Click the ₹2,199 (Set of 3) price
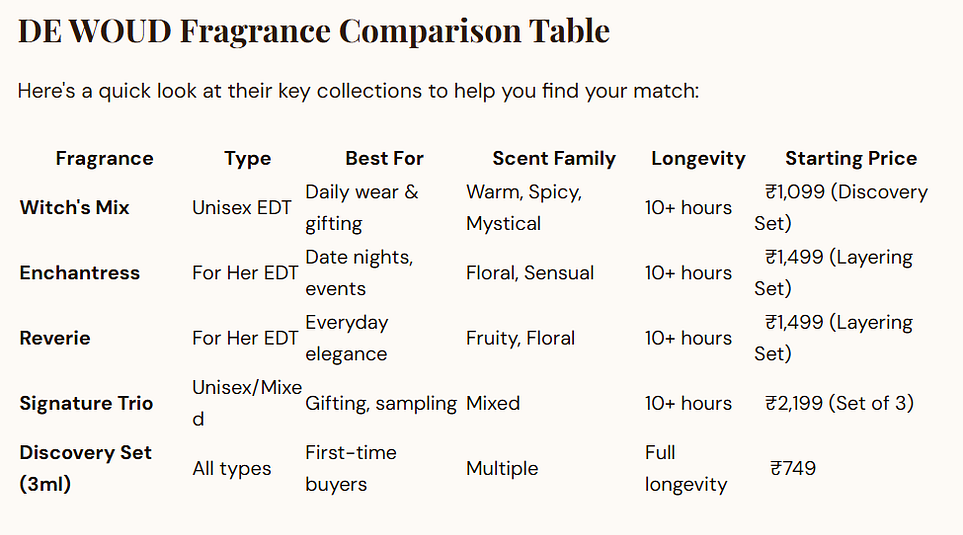This screenshot has height=535, width=963. tap(838, 403)
